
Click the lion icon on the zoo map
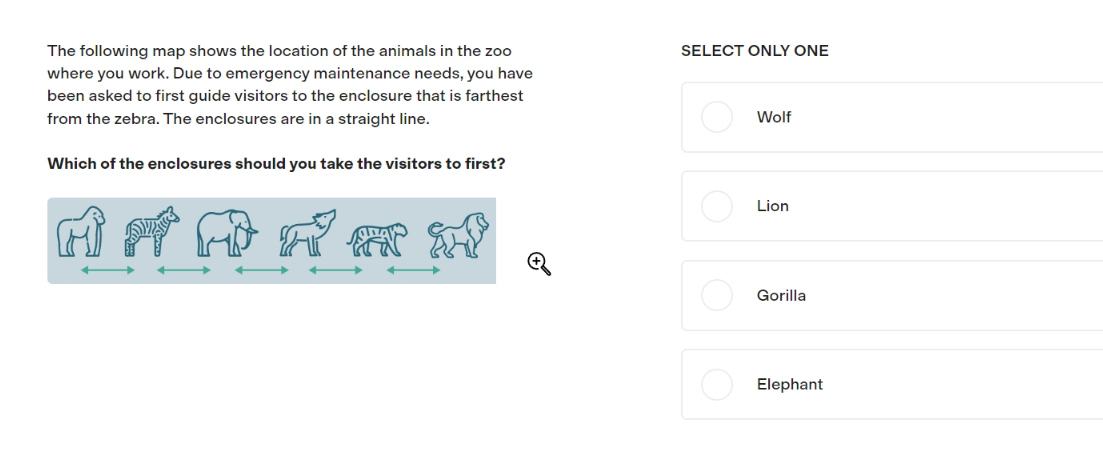(x=459, y=235)
